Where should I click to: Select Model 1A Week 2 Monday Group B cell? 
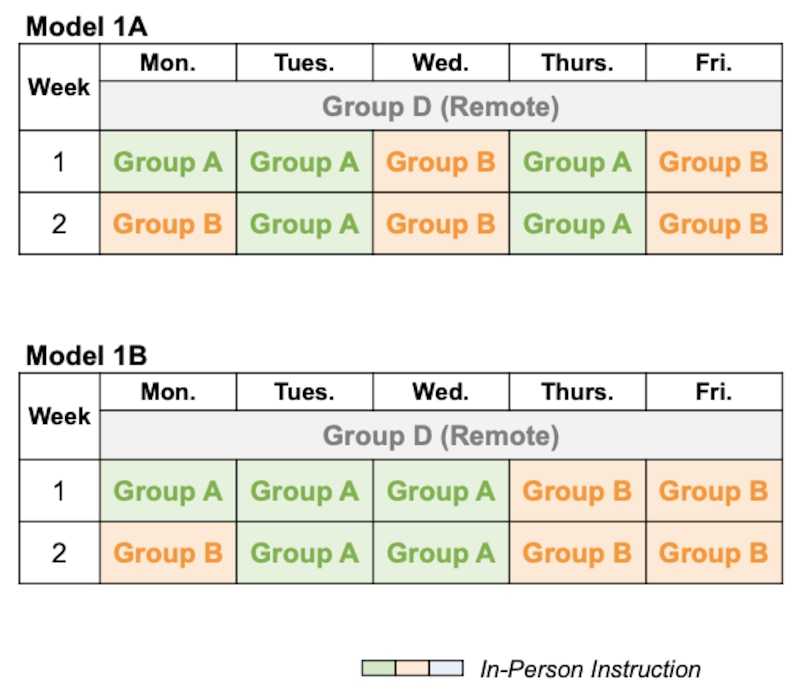coord(168,224)
